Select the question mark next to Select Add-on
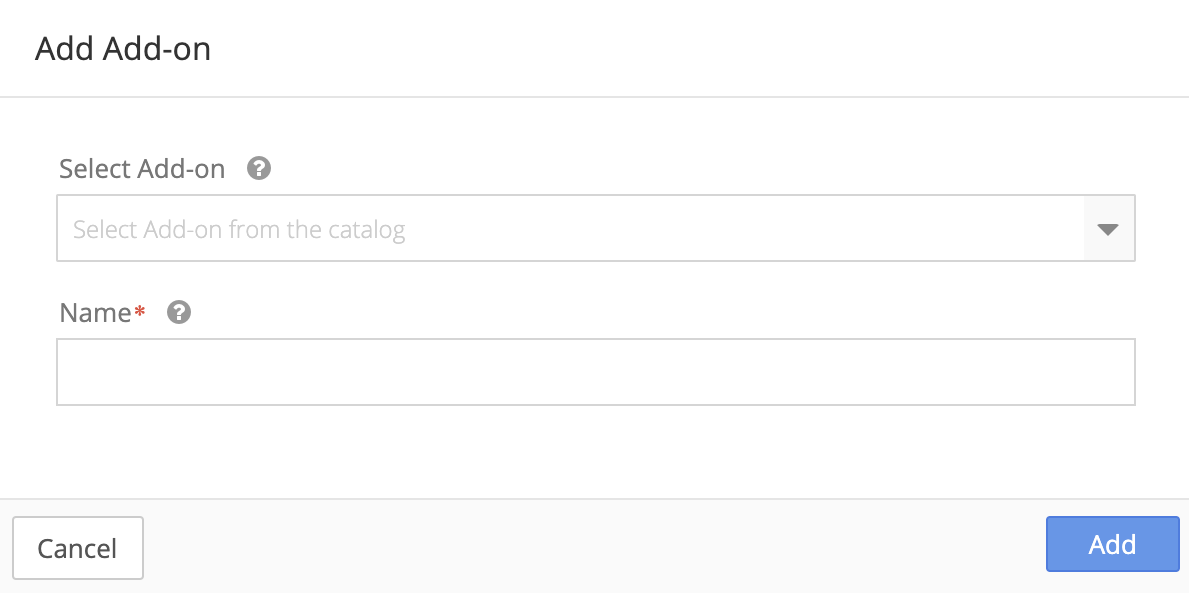The image size is (1189, 593). pos(259,168)
